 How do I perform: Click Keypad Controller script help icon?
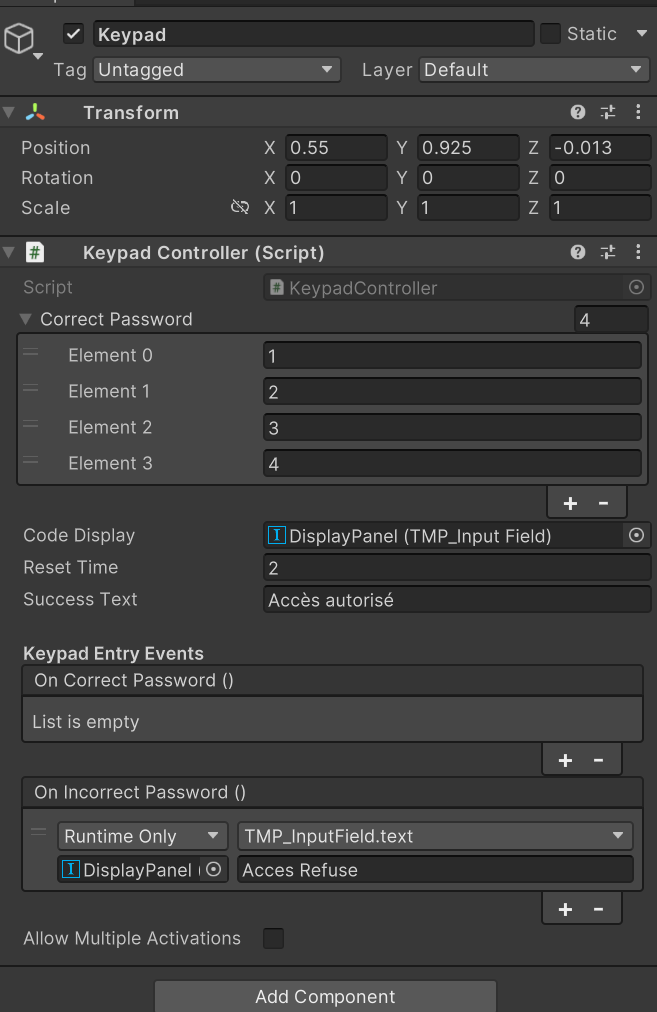578,253
